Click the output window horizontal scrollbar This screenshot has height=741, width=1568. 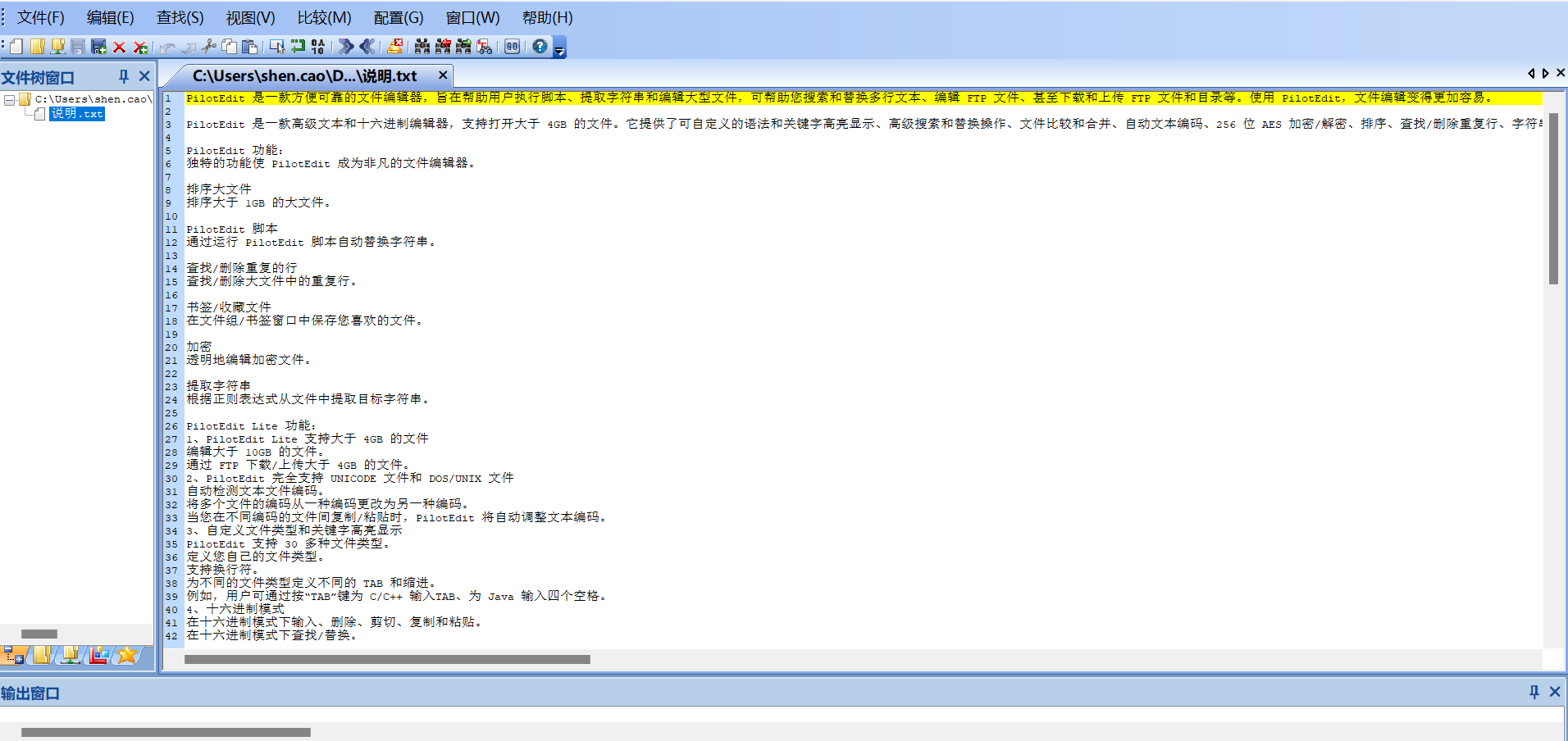166,732
